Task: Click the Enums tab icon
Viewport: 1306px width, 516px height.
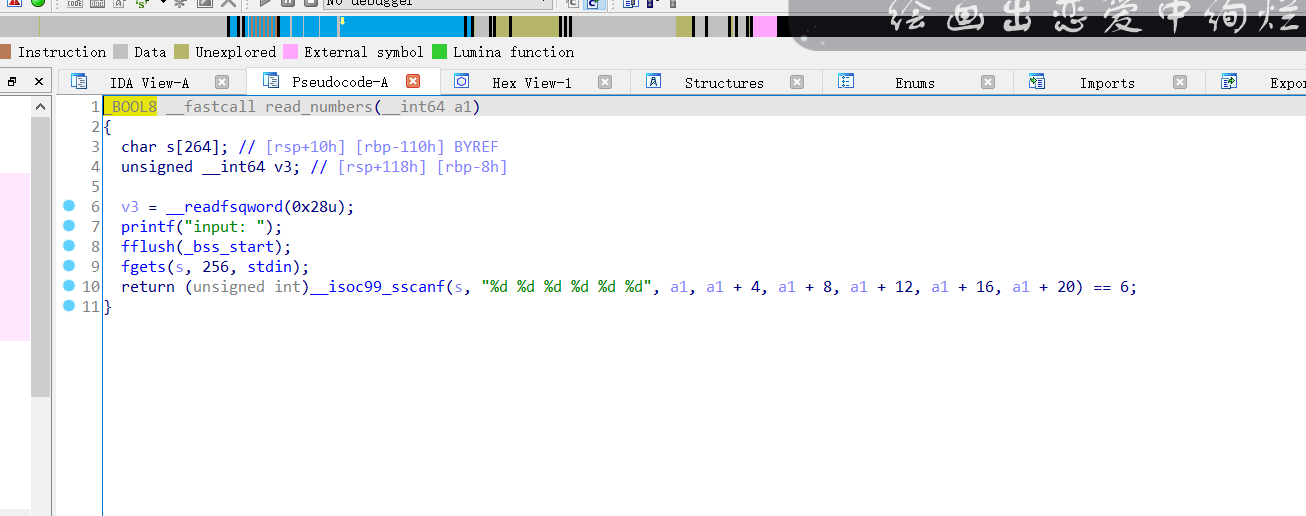Action: (846, 82)
